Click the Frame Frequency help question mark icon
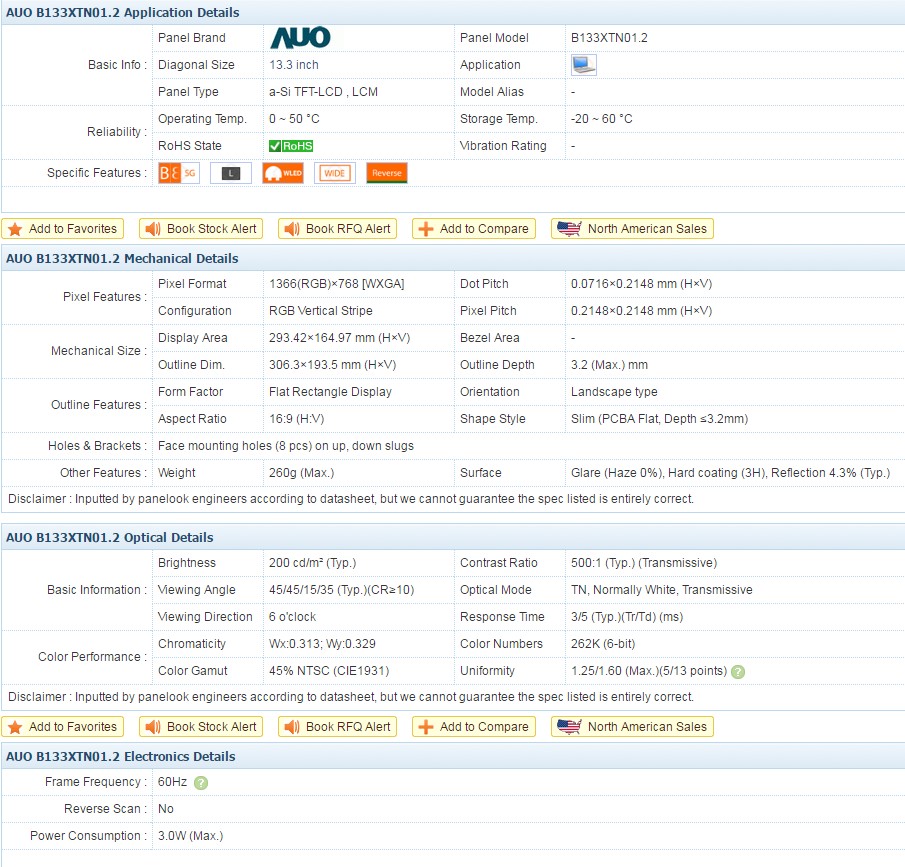The width and height of the screenshot is (905, 867). 201,783
